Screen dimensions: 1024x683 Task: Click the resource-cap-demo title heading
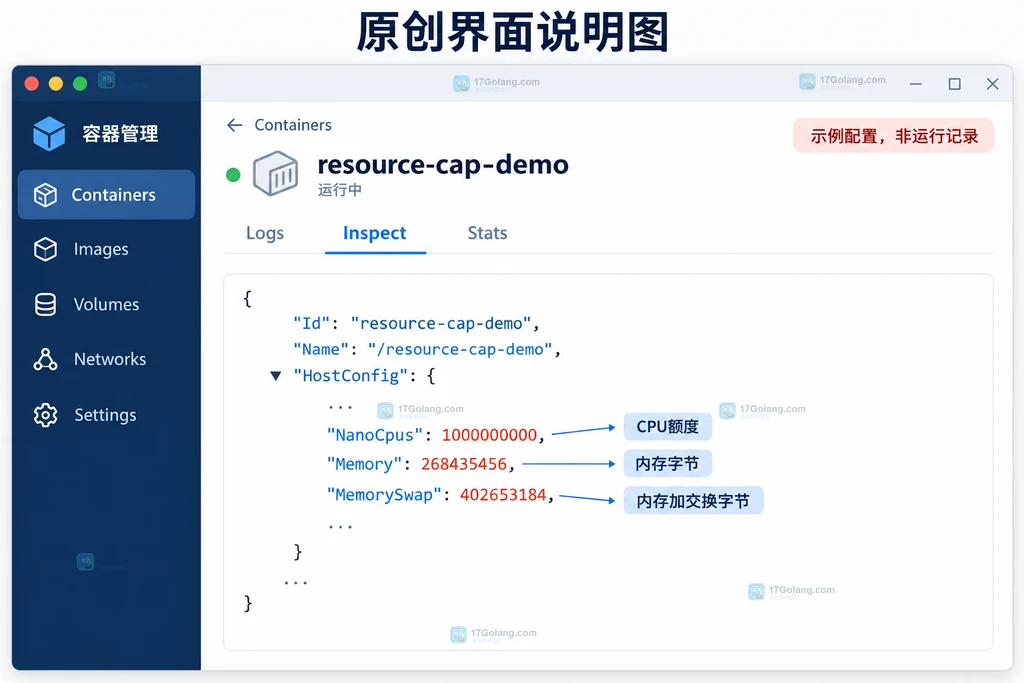coord(443,165)
